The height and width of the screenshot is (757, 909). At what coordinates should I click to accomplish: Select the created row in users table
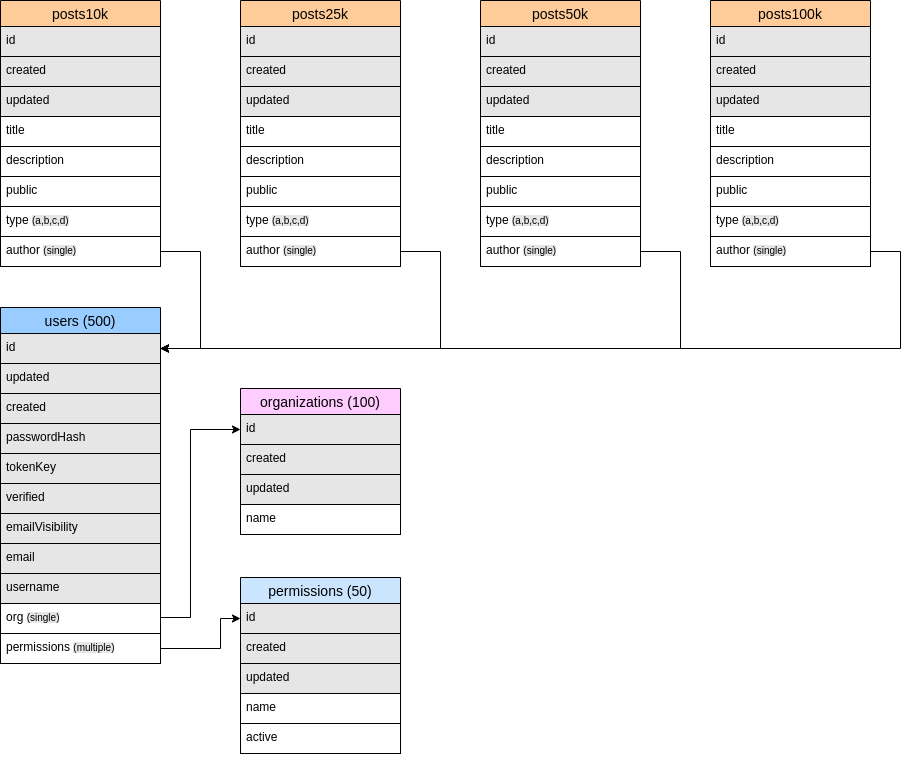(81, 409)
